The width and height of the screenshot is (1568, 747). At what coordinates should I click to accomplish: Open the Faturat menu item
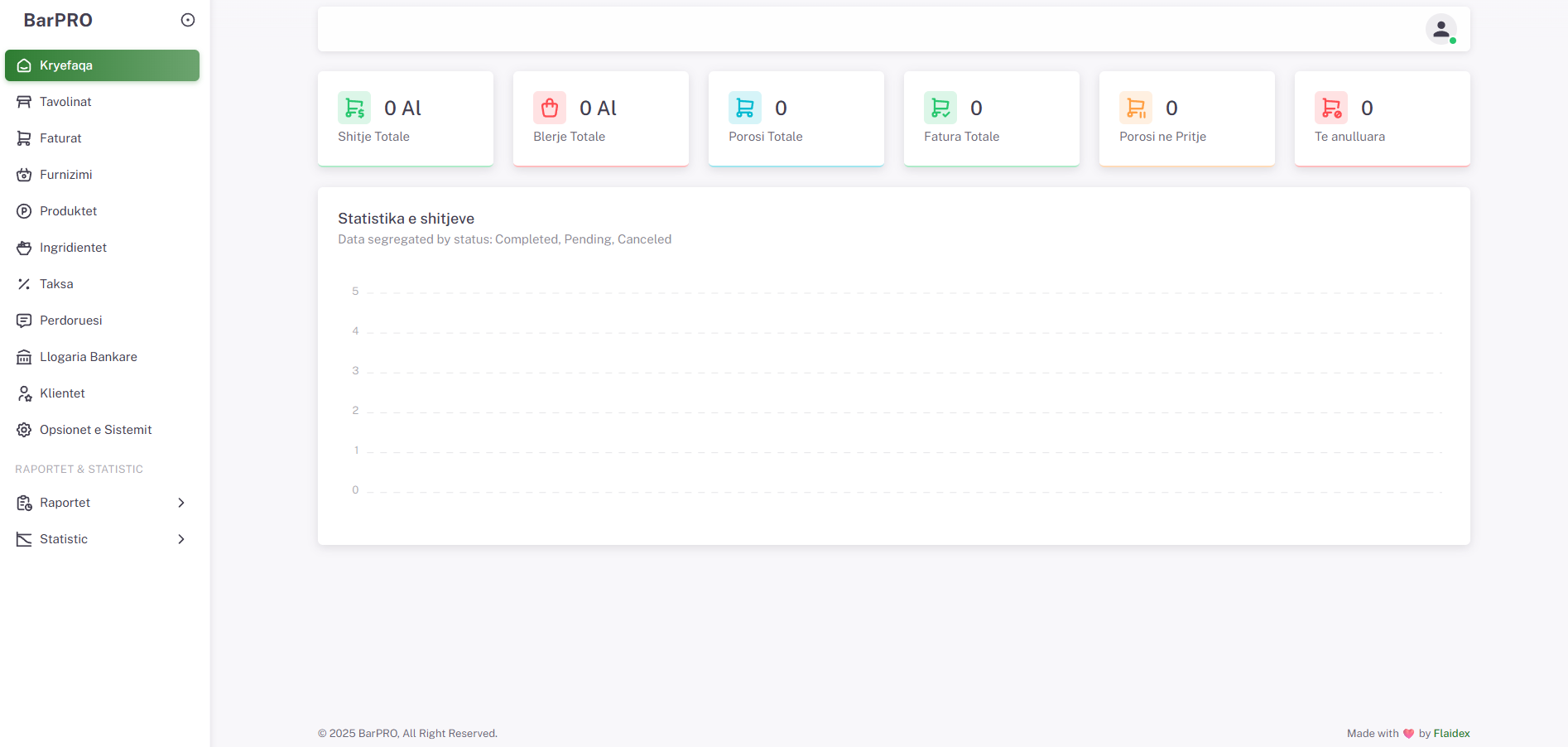(x=102, y=138)
